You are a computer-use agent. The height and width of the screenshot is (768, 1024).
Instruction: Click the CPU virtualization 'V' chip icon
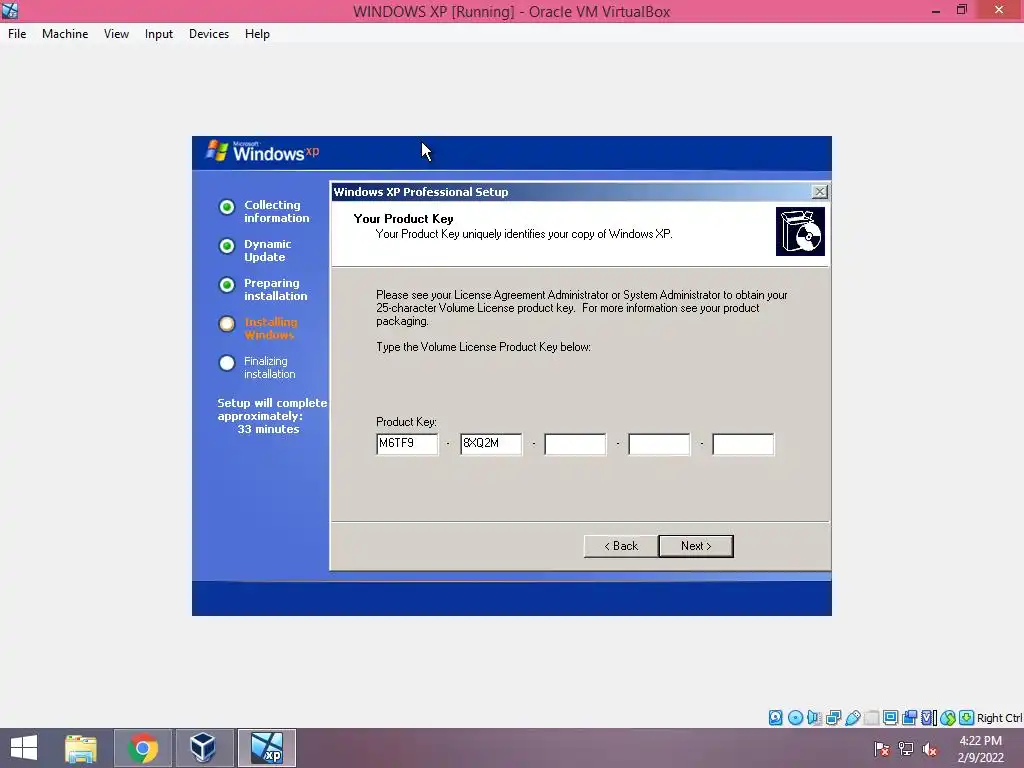(928, 718)
